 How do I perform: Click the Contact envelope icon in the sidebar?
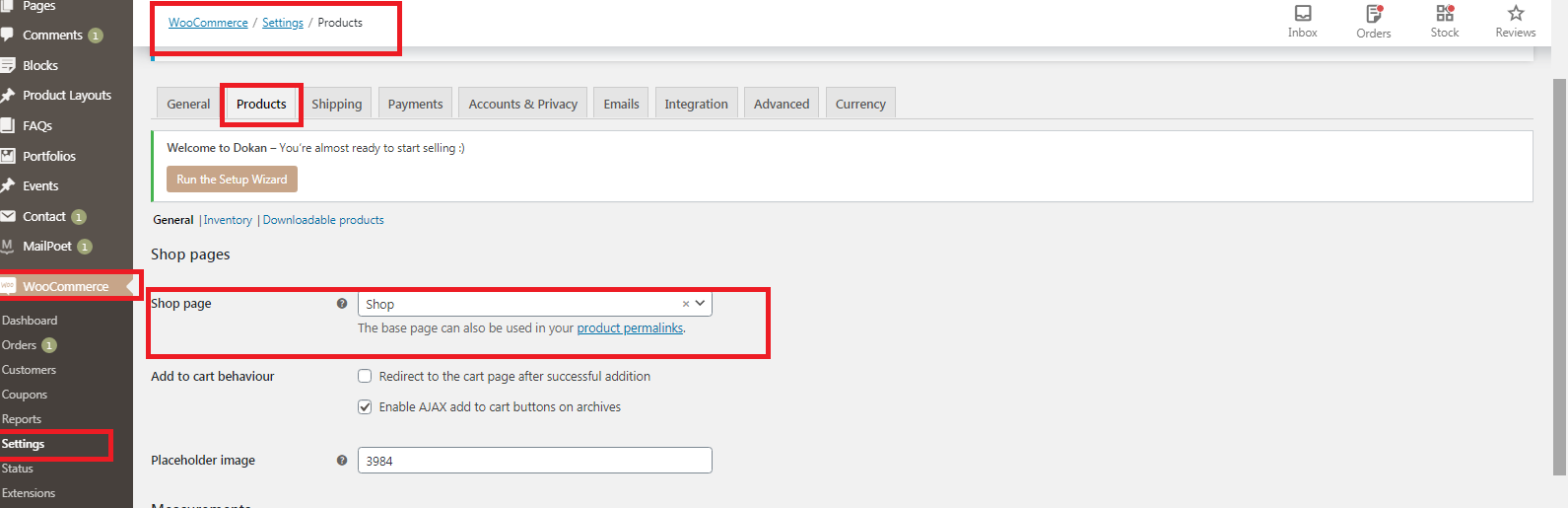tap(8, 216)
